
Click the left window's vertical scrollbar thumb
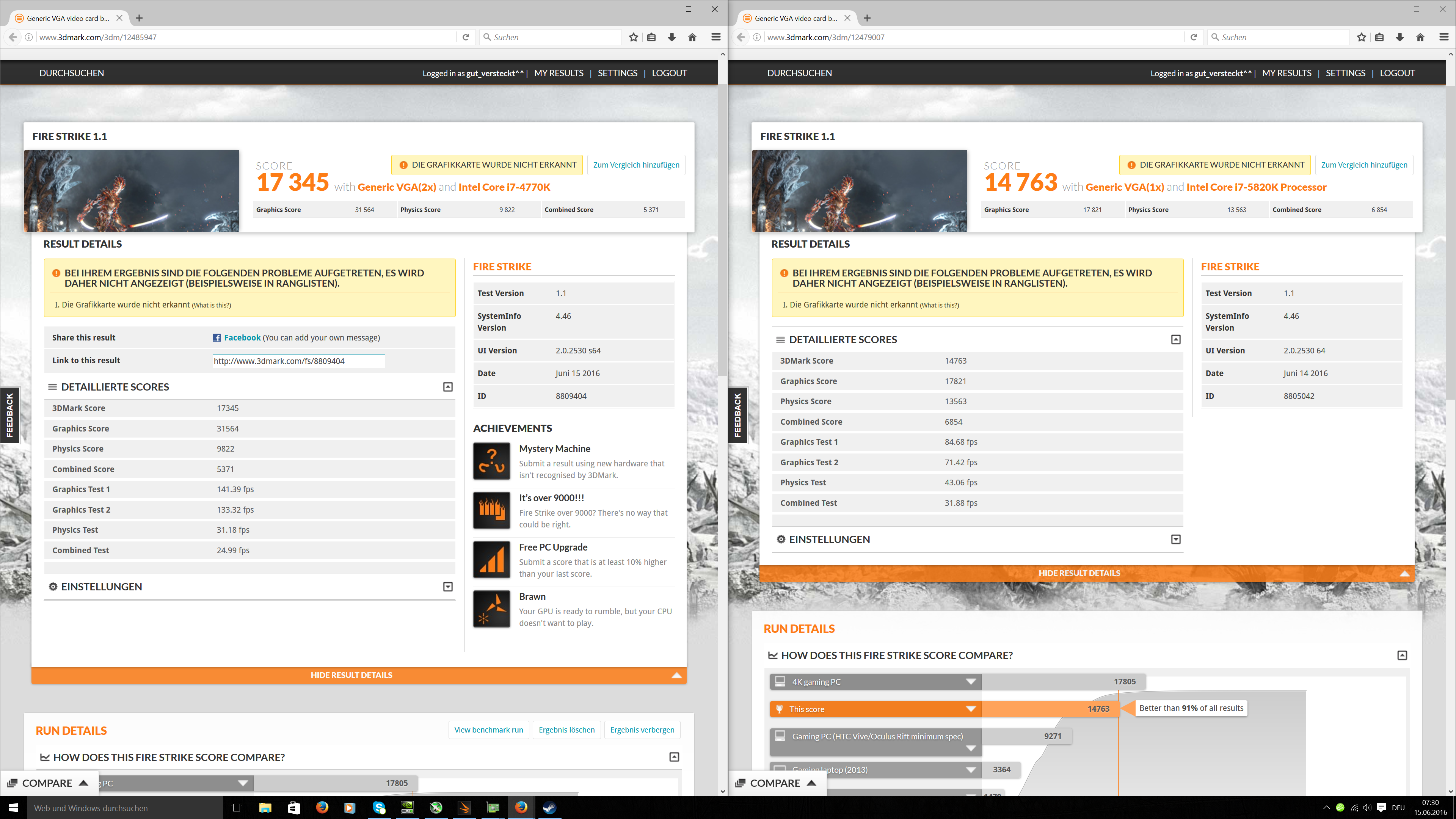722,230
